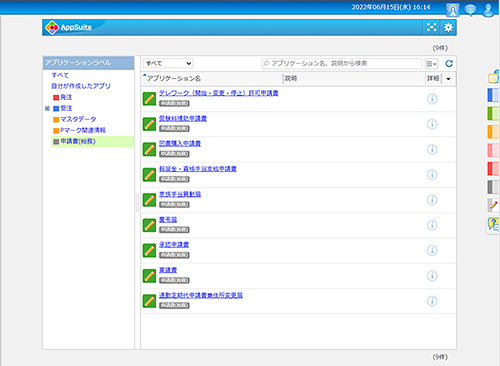Open the 通勤定期代申請書兼住所変更届 app link
500x366 pixels.
click(201, 295)
